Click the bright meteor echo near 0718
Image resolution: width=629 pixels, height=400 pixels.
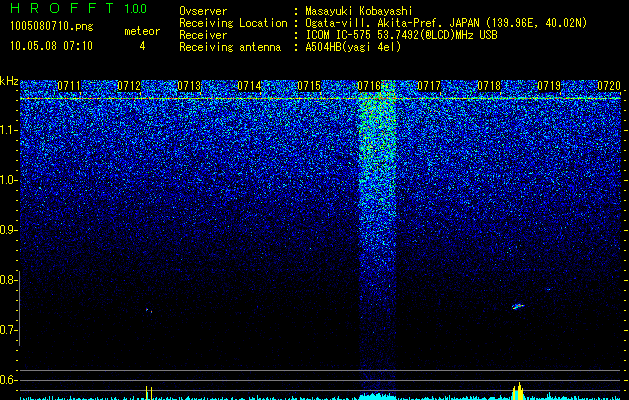click(x=518, y=307)
